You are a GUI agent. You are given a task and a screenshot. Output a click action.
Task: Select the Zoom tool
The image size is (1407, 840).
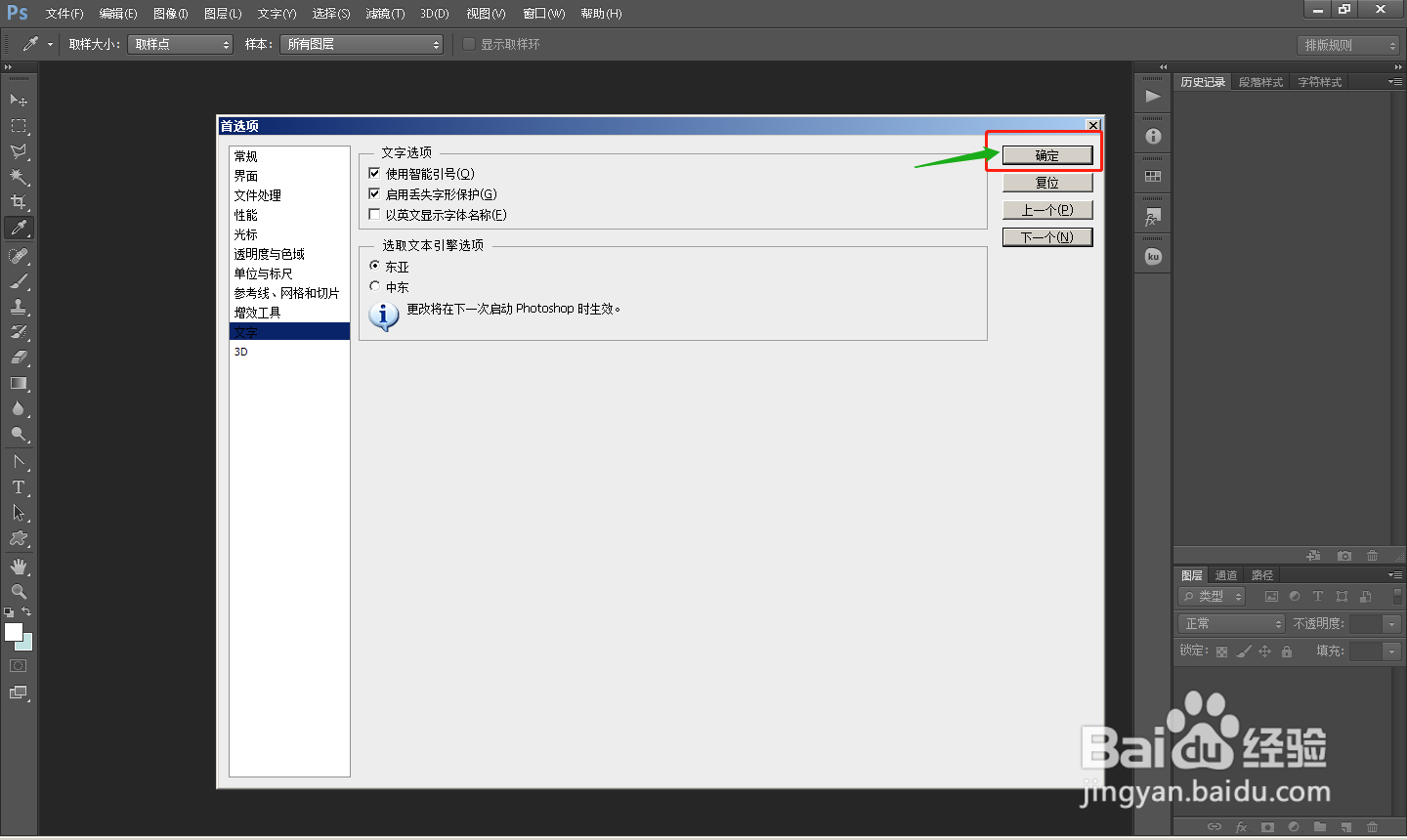point(19,592)
